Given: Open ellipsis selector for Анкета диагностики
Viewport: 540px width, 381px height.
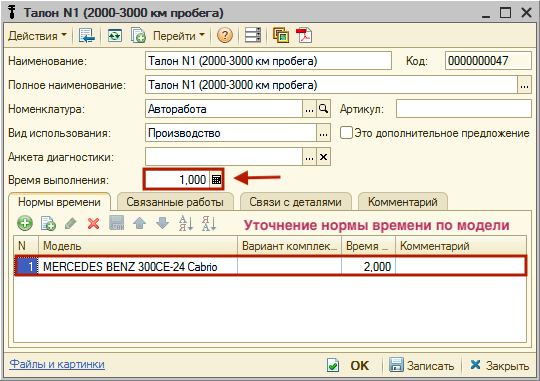Looking at the screenshot, I should (x=309, y=157).
